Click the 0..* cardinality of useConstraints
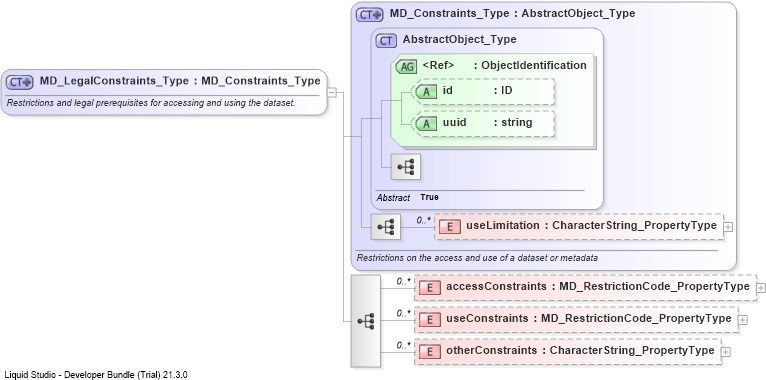Viewport: 766px width, 380px height. tap(404, 314)
